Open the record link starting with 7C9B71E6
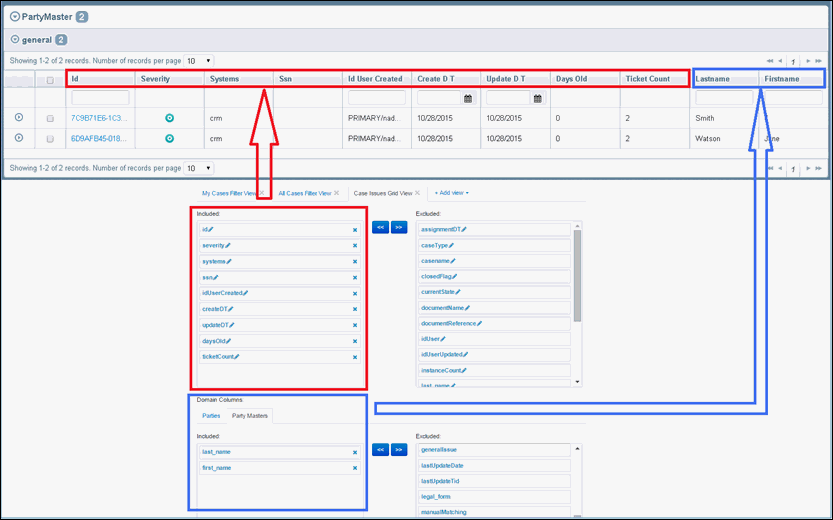833x520 pixels. (98, 118)
